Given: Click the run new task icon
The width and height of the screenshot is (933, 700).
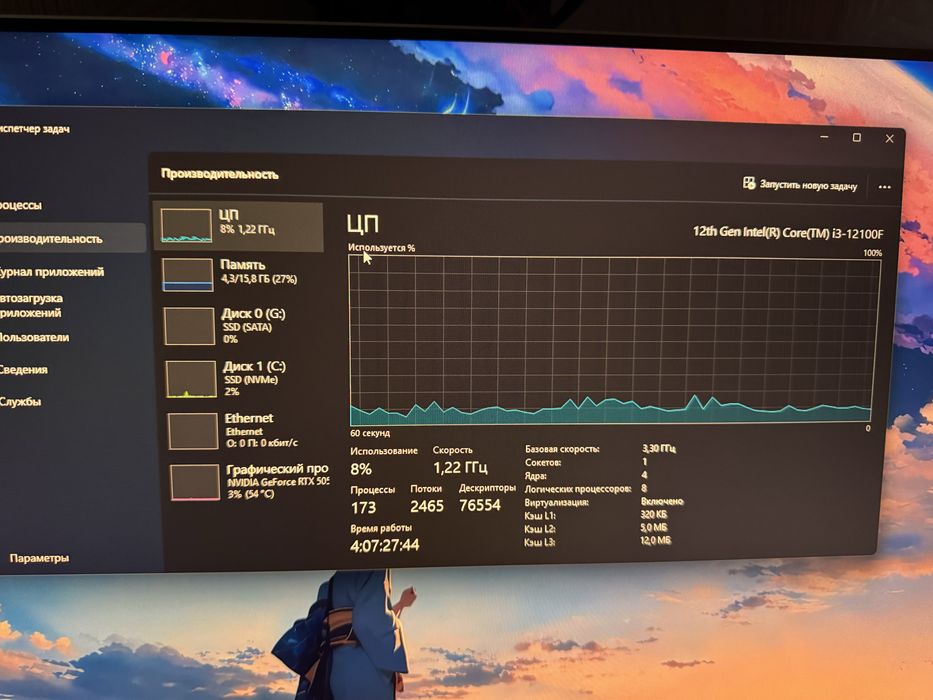Looking at the screenshot, I should coord(749,183).
